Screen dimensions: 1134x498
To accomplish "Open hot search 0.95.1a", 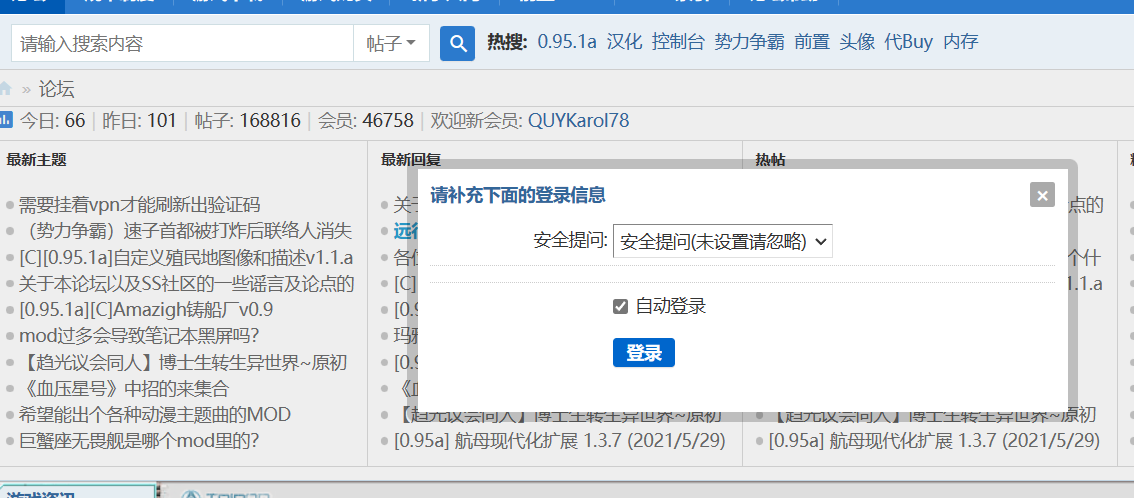I will (567, 42).
